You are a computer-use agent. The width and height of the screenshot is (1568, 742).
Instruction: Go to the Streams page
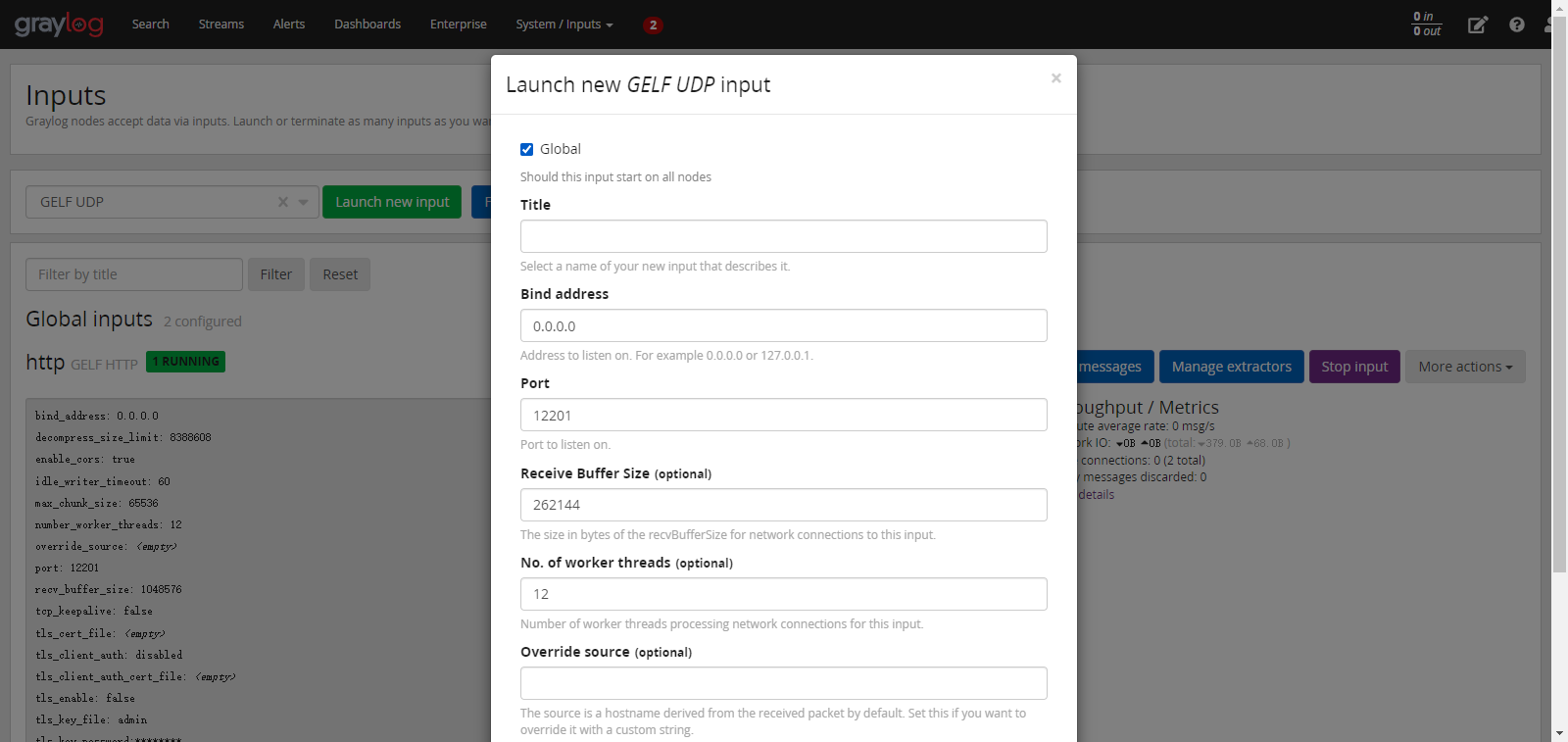pyautogui.click(x=221, y=25)
